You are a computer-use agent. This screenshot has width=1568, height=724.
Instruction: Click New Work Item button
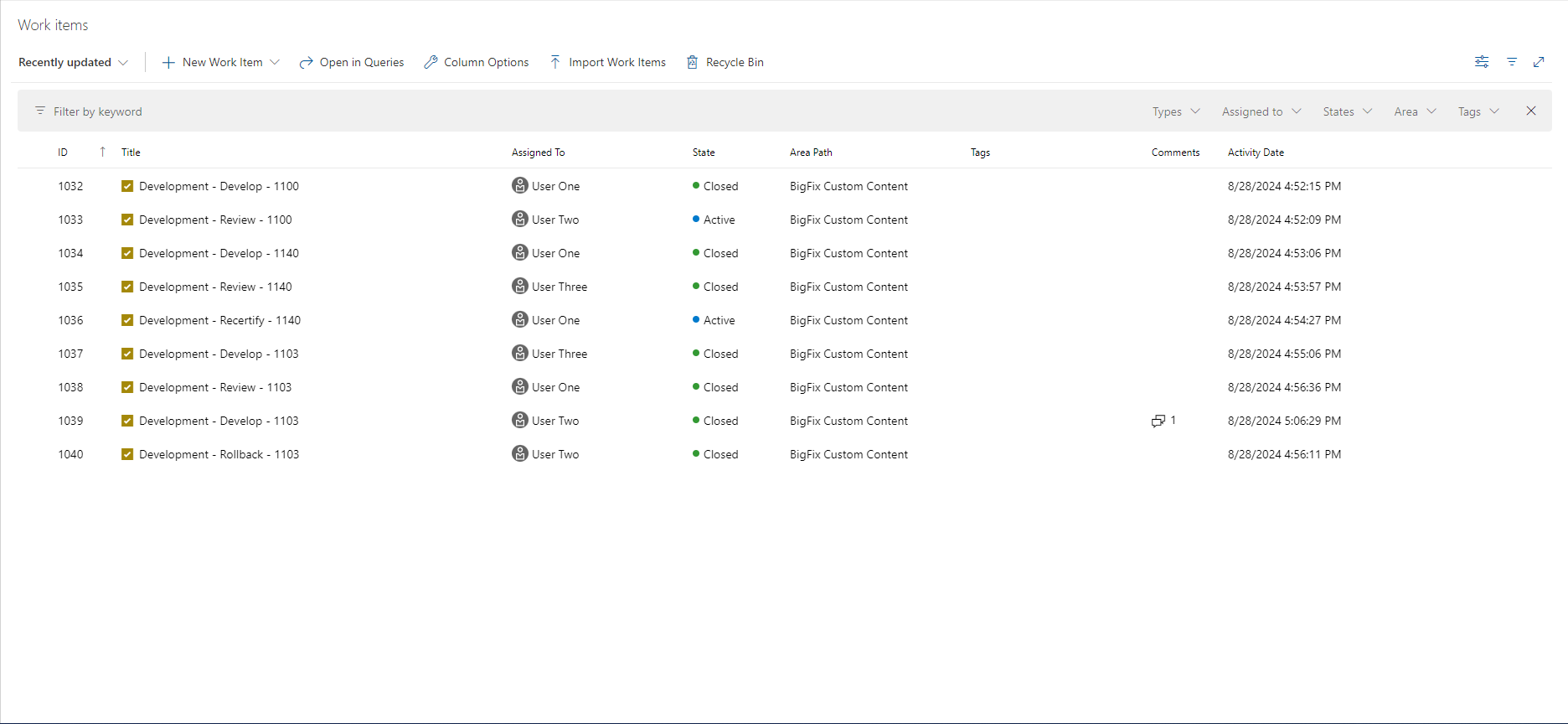(213, 62)
